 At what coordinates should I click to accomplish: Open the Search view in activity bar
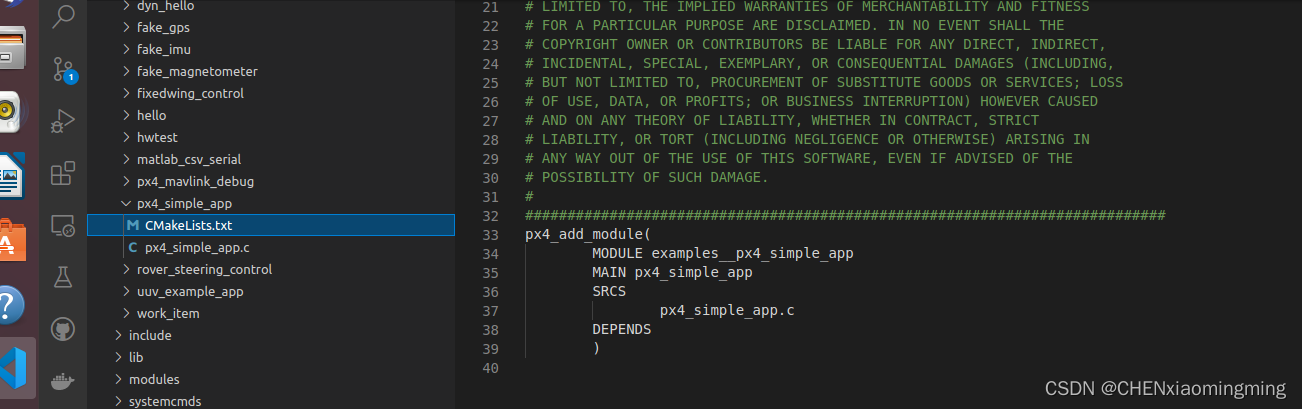63,14
